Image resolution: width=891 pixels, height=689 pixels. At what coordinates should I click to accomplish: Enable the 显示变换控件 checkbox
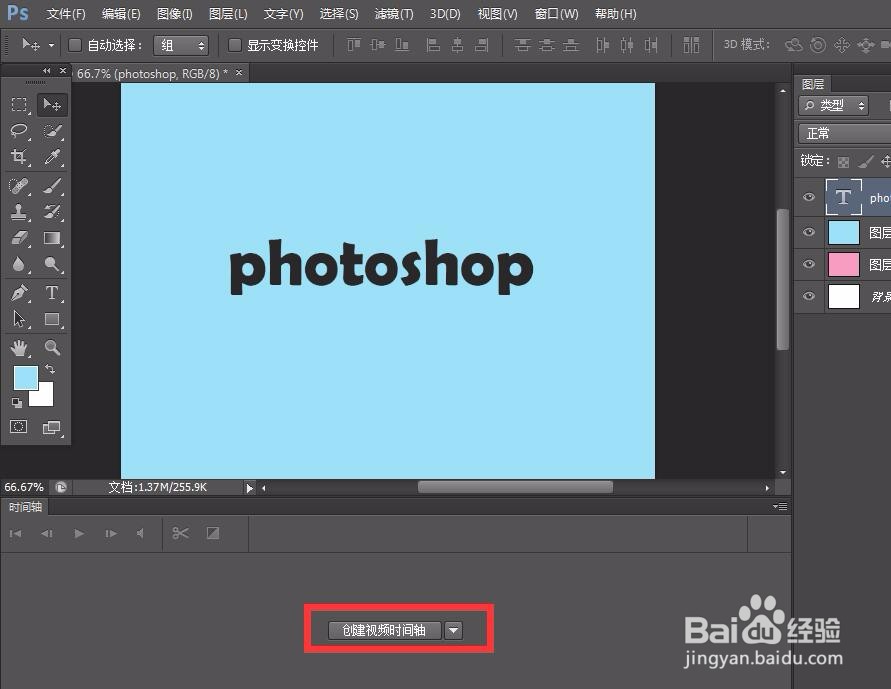(x=234, y=45)
